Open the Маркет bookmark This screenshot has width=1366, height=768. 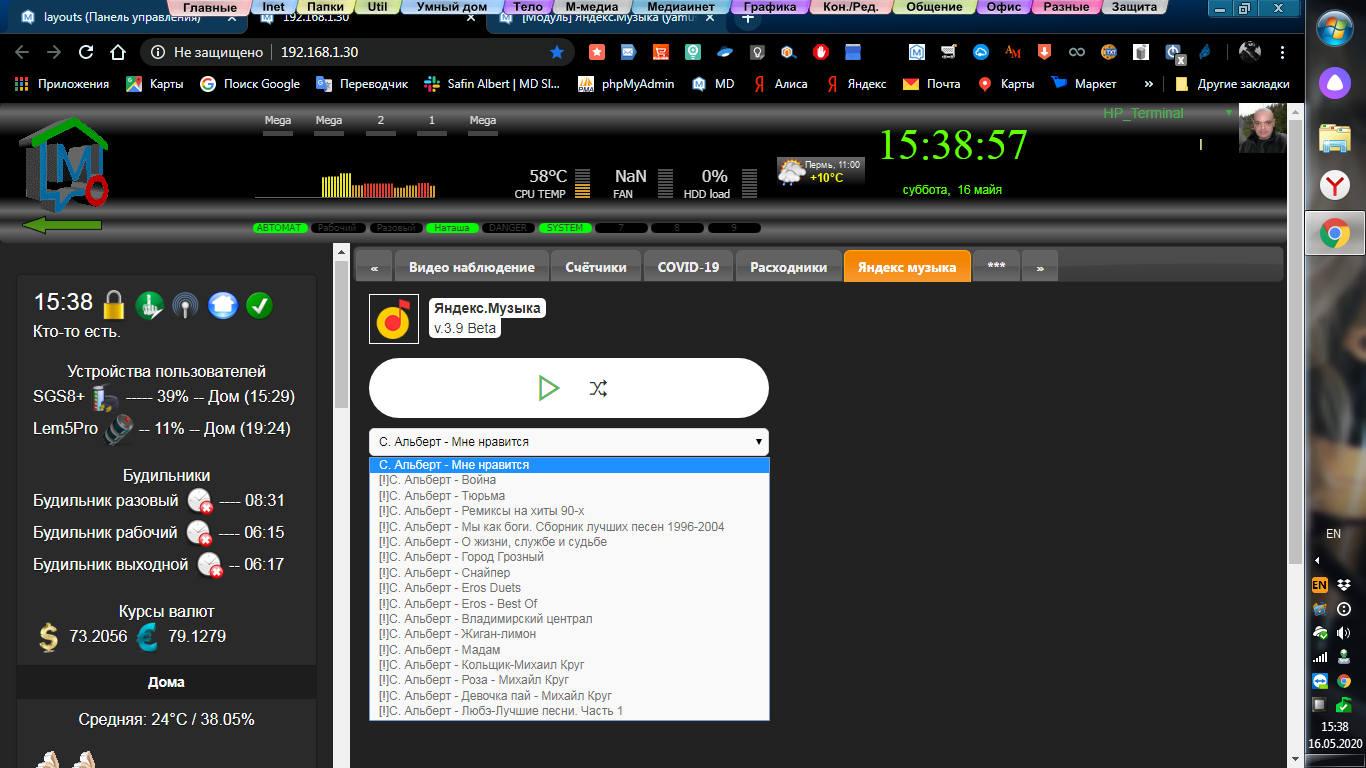point(1084,84)
